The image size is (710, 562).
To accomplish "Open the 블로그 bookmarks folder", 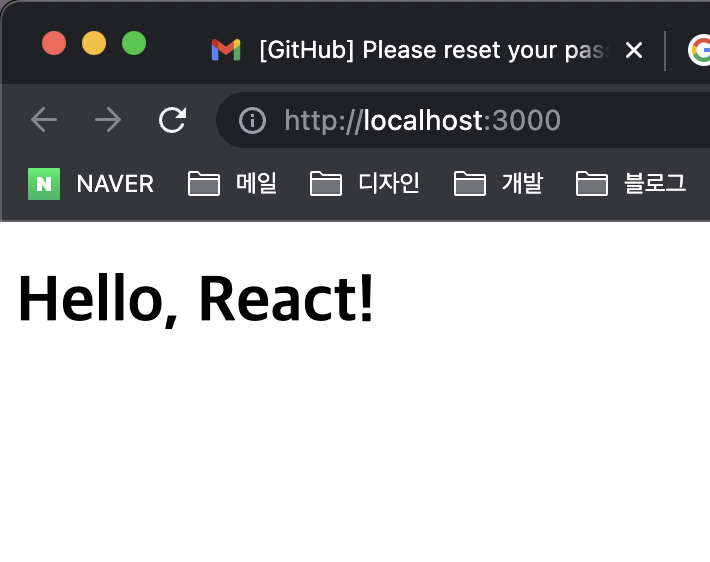I will coord(631,183).
